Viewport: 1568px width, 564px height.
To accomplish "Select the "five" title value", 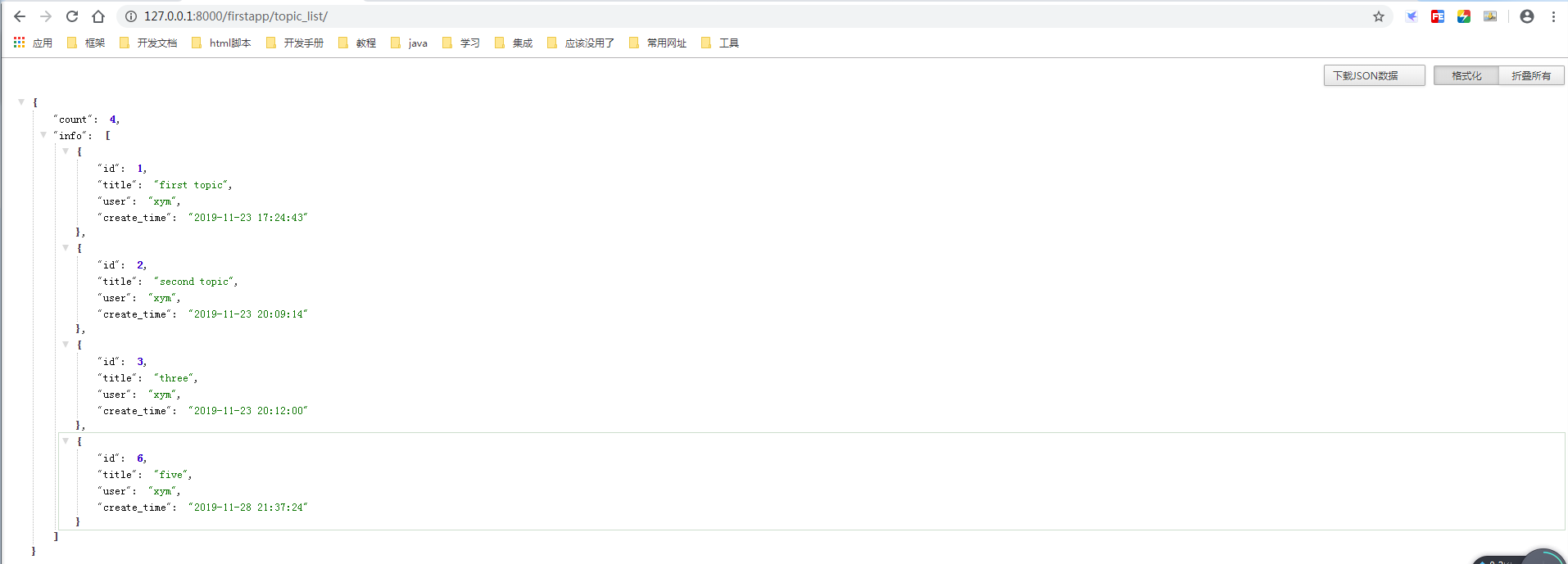I will (x=170, y=475).
